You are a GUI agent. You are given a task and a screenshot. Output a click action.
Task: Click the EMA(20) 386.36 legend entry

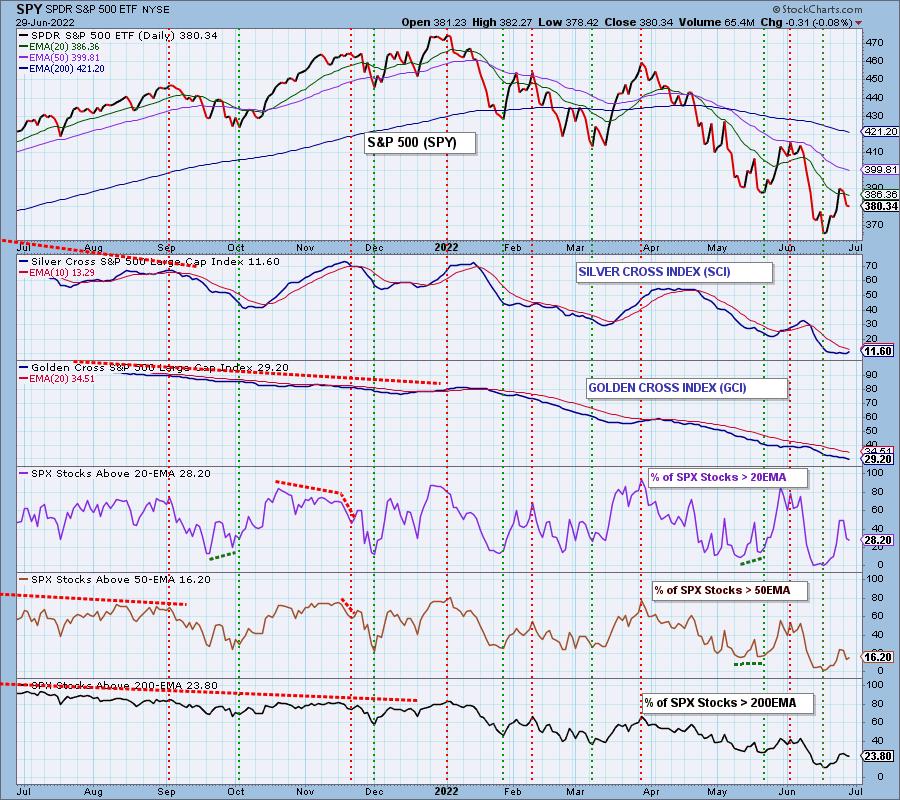tap(59, 46)
